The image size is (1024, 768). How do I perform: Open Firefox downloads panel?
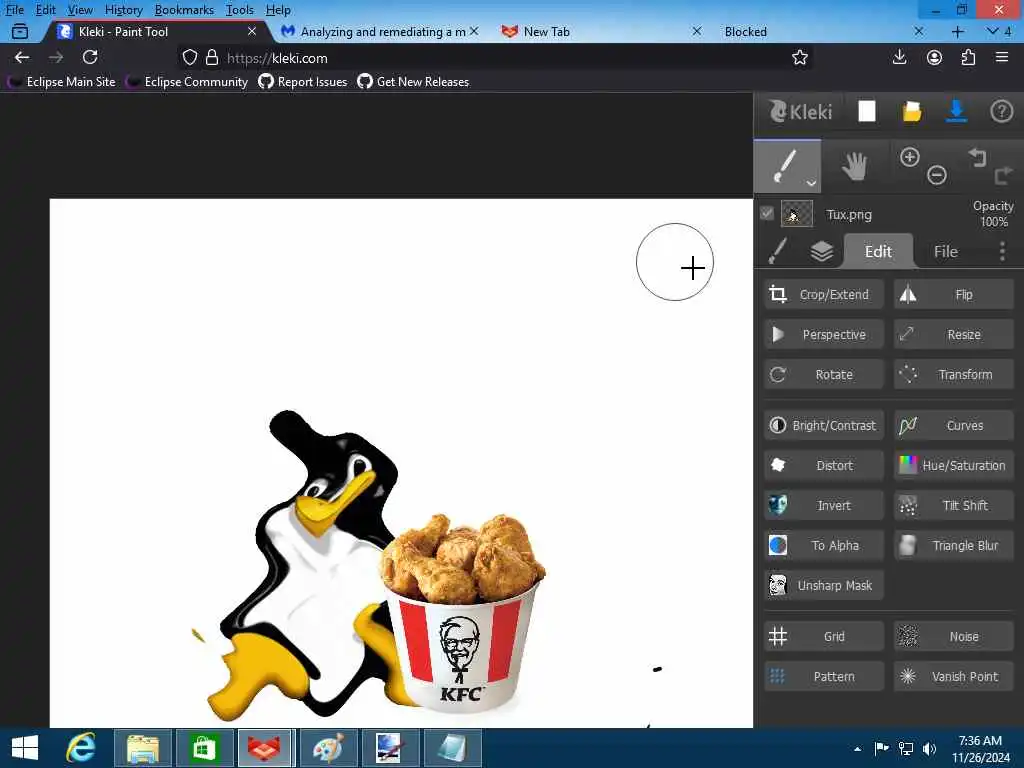[x=899, y=57]
